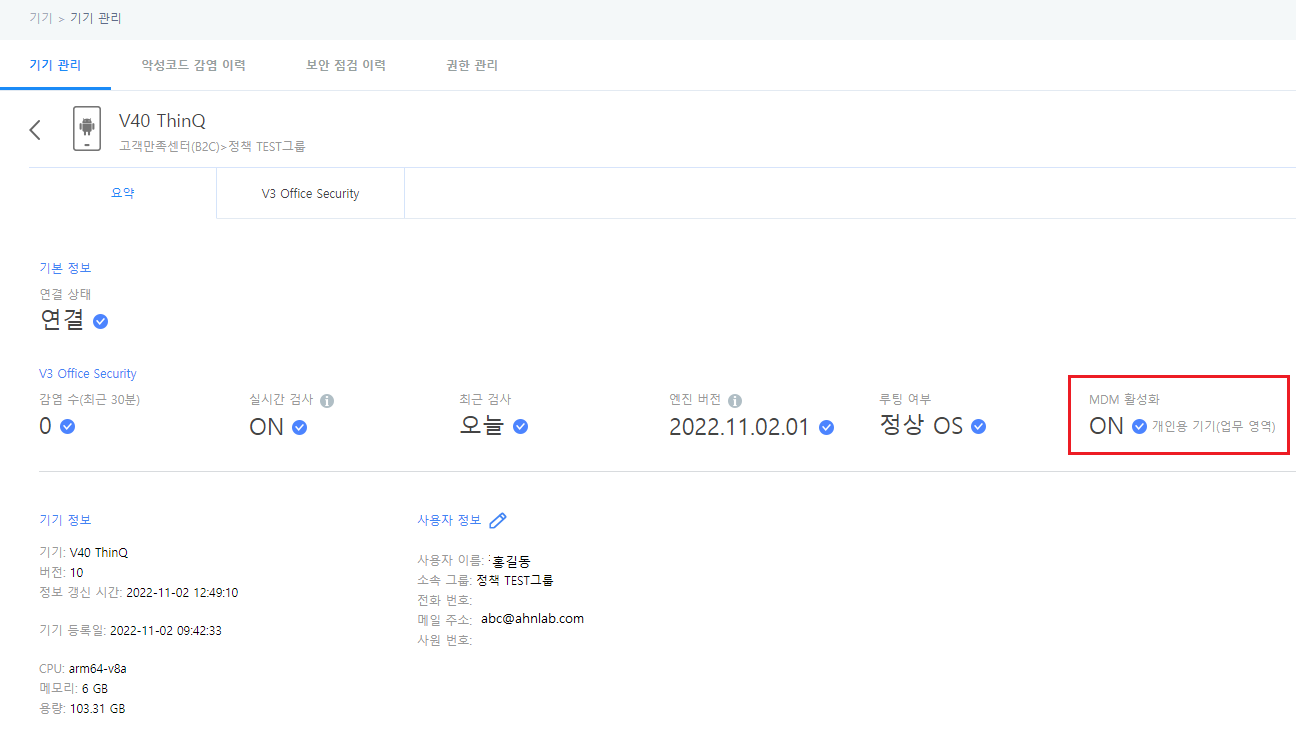Click the info icon beside 실시간 검사
This screenshot has width=1296, height=735.
pos(327,400)
